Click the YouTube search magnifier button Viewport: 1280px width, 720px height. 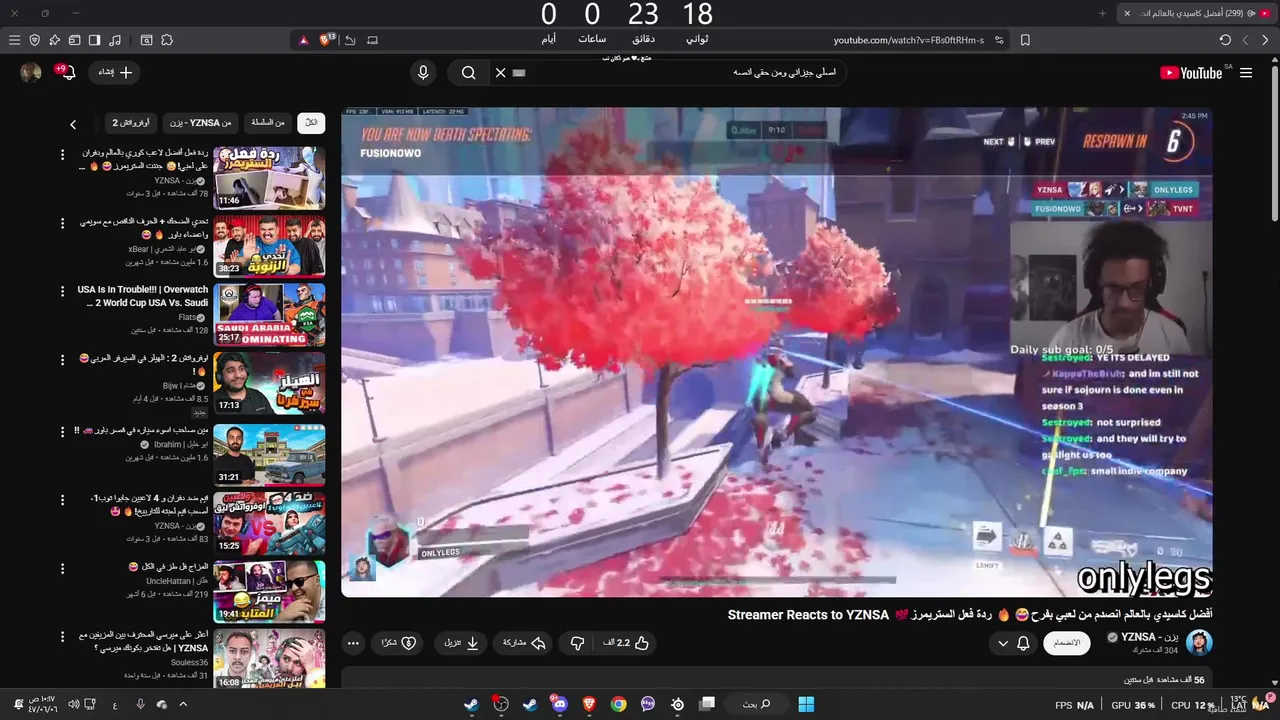click(x=468, y=73)
